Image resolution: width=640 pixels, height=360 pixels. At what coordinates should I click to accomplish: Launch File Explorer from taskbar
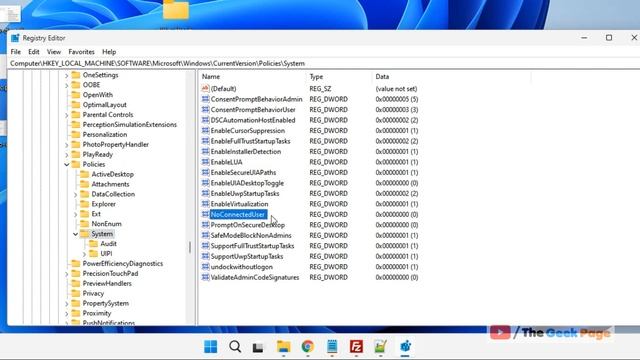tap(283, 347)
